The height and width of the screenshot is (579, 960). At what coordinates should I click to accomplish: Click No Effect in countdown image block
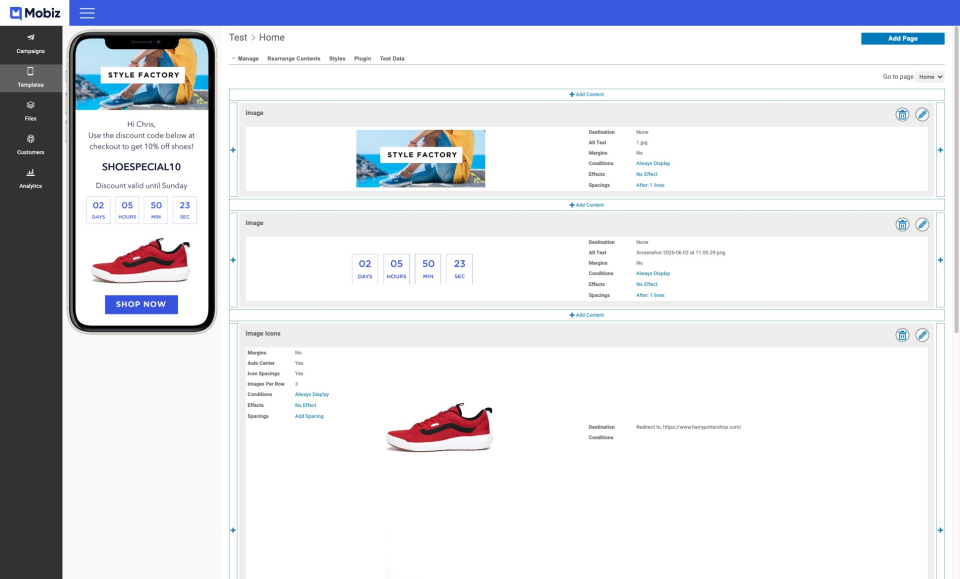pos(647,285)
